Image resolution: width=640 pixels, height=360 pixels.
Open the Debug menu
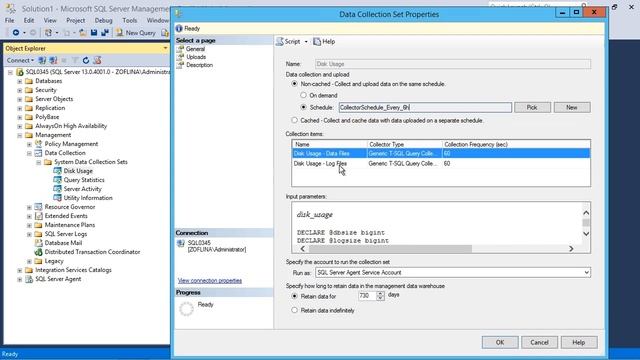(x=103, y=20)
